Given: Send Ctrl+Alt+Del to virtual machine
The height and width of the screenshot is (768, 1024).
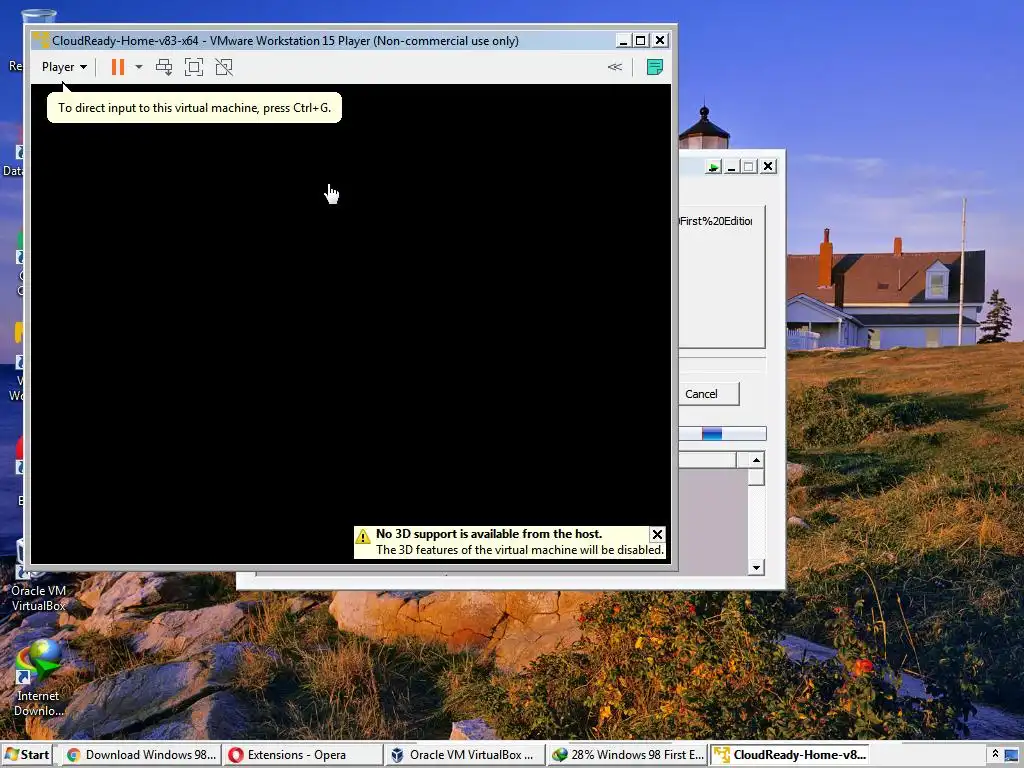Looking at the screenshot, I should click(164, 67).
